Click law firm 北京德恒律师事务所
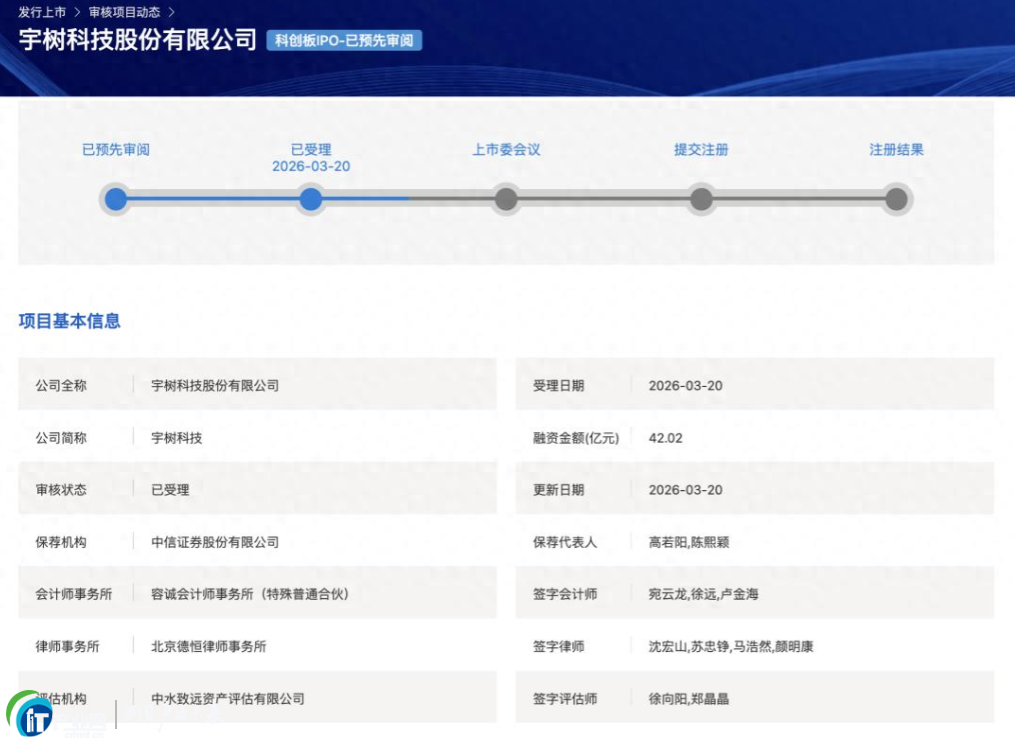The image size is (1015, 739). (208, 646)
